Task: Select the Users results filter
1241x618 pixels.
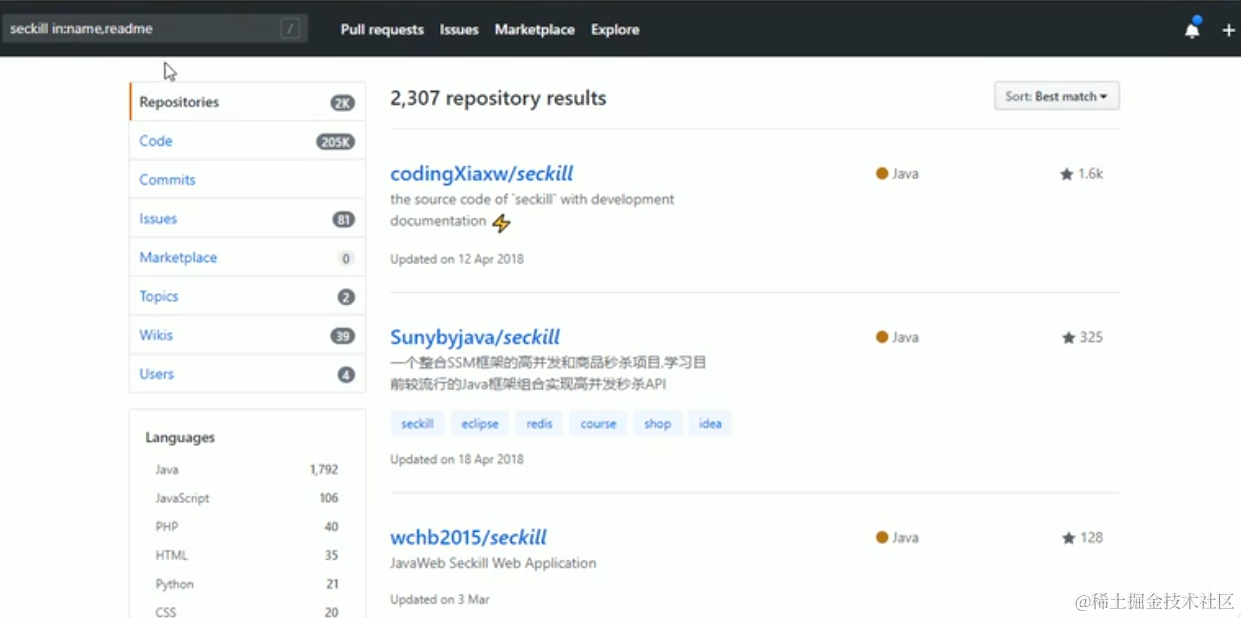Action: [247, 374]
